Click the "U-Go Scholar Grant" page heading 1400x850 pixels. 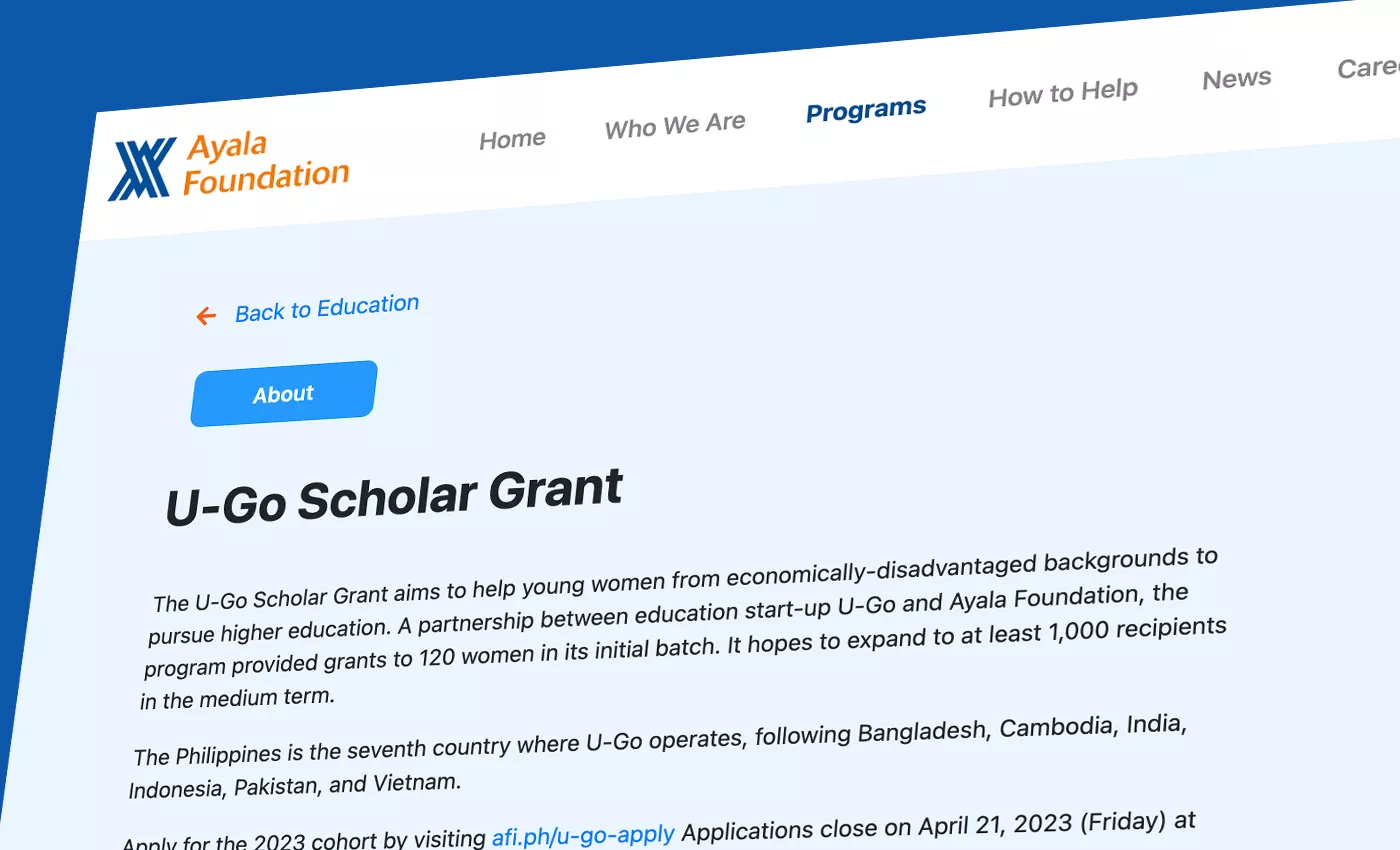(394, 492)
